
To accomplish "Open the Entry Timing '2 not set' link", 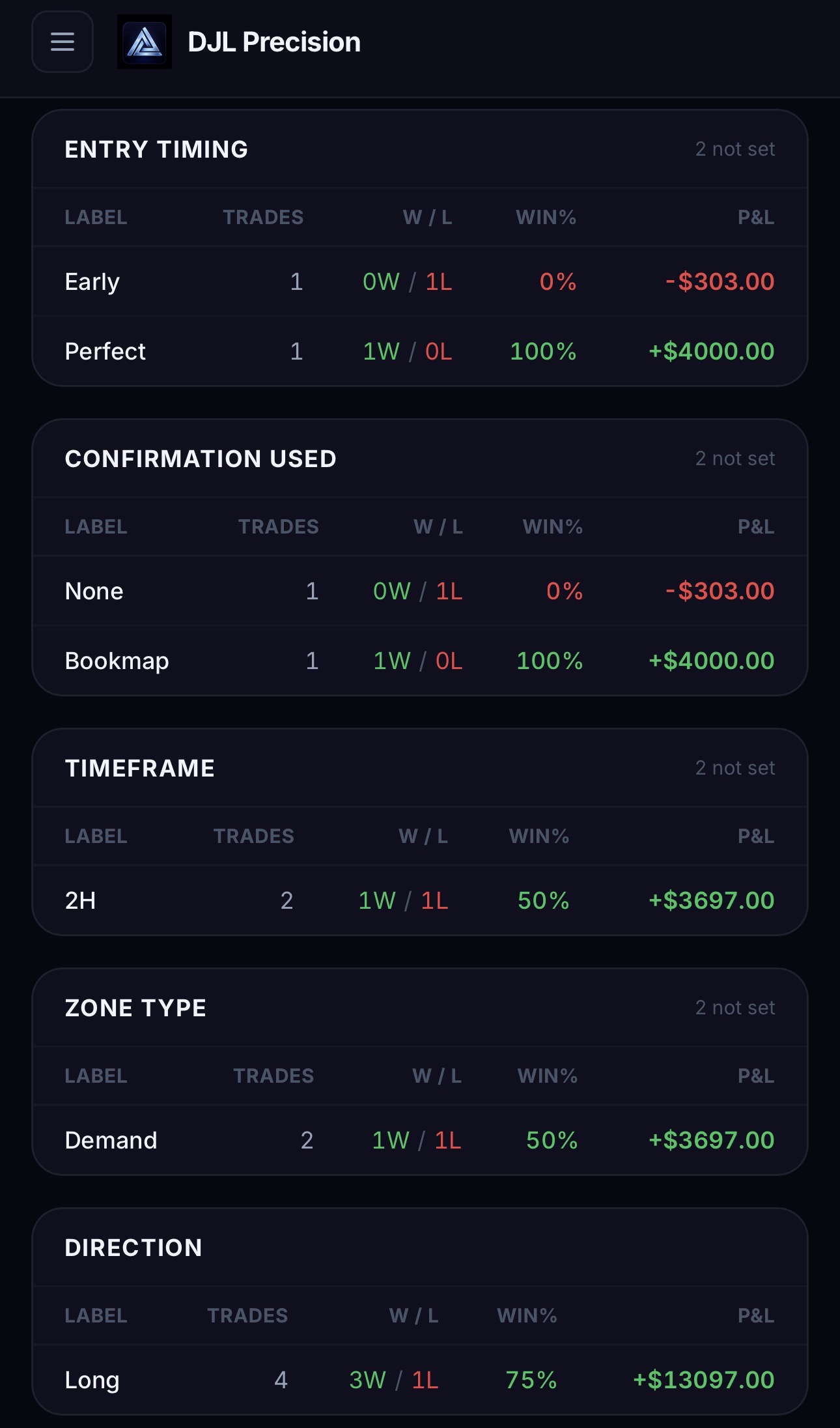I will click(735, 149).
